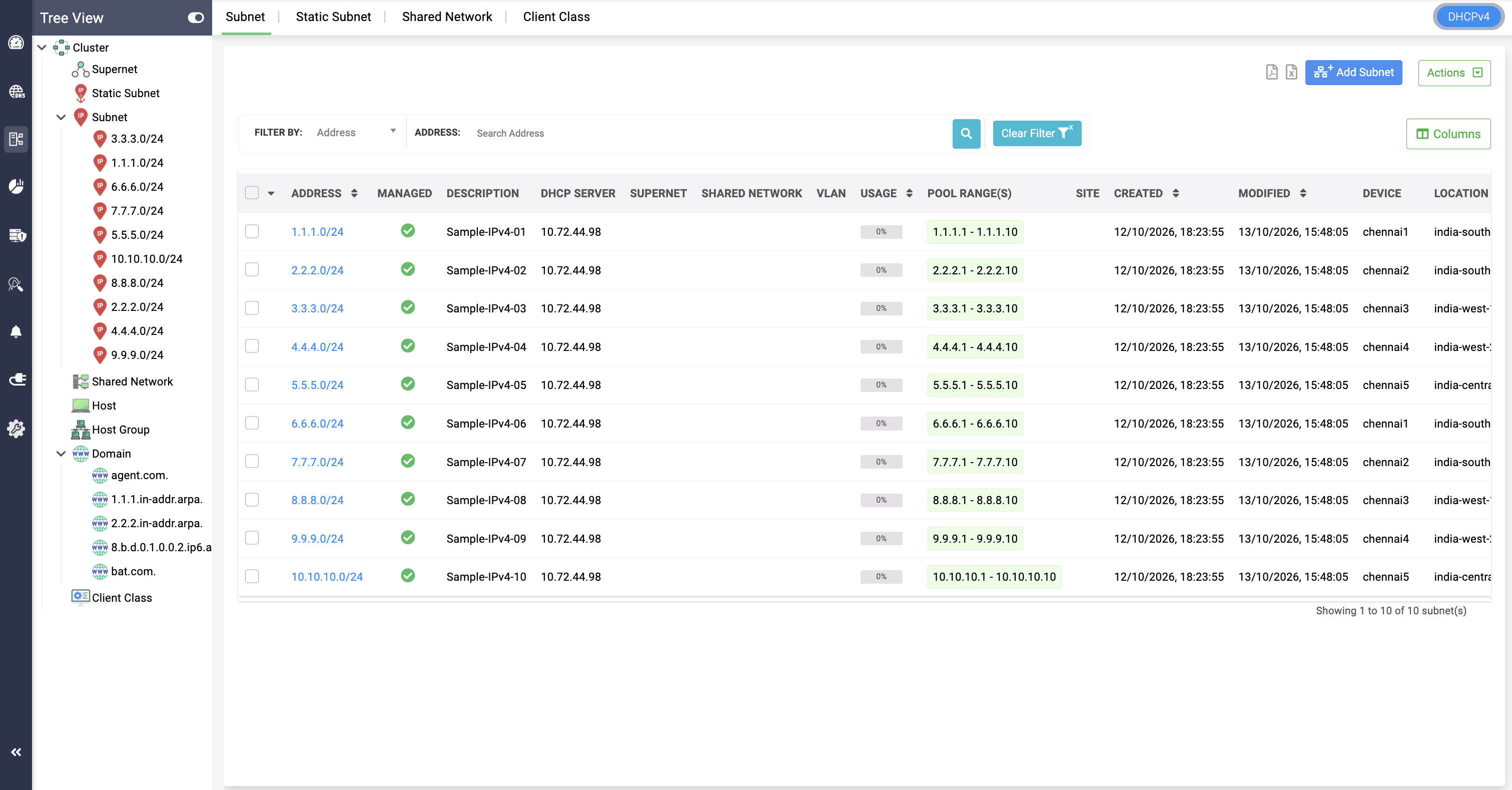Open the Filter By Address dropdown
Viewport: 1512px width, 790px height.
(356, 133)
